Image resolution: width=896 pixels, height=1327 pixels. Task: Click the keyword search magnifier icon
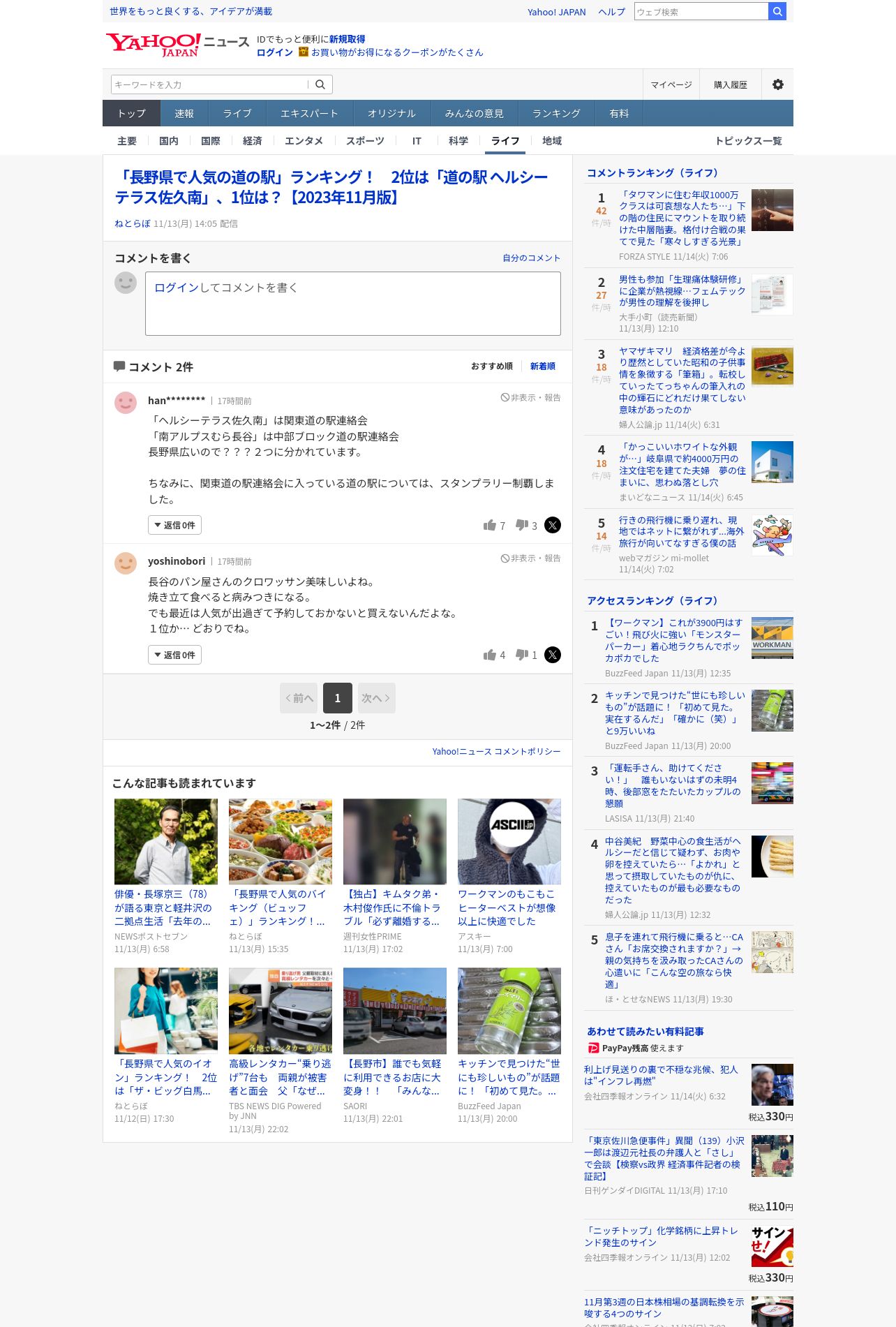coord(320,84)
